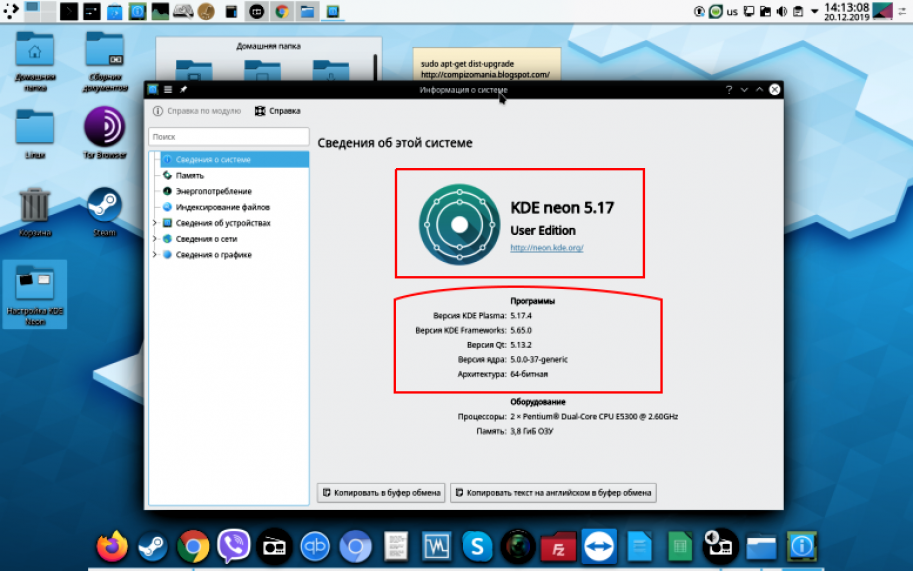Click the 5.0.0-37-generic kernel value
The image size is (913, 571).
point(539,359)
